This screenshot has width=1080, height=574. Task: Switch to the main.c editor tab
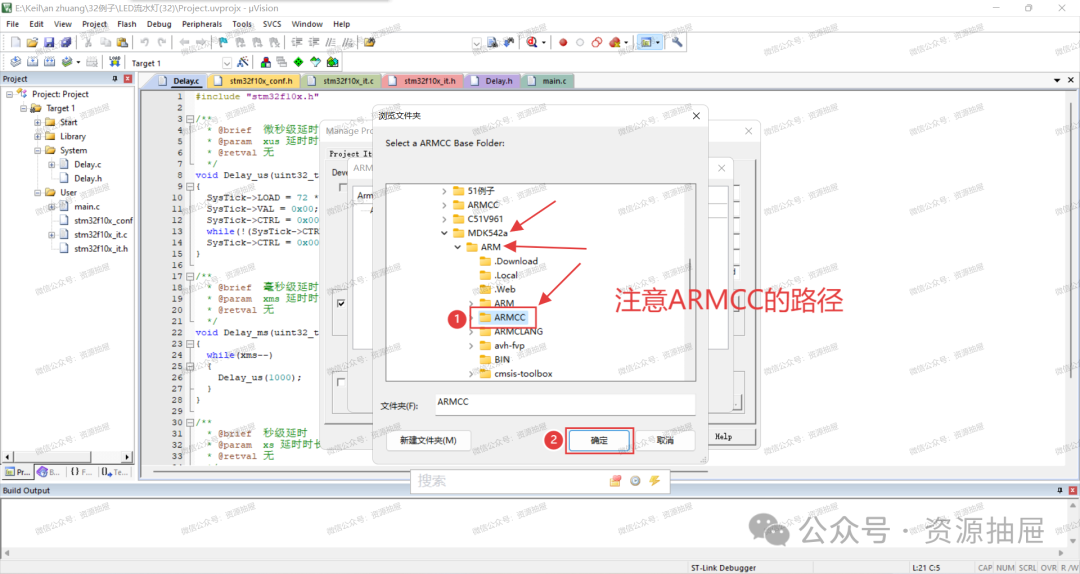click(548, 81)
